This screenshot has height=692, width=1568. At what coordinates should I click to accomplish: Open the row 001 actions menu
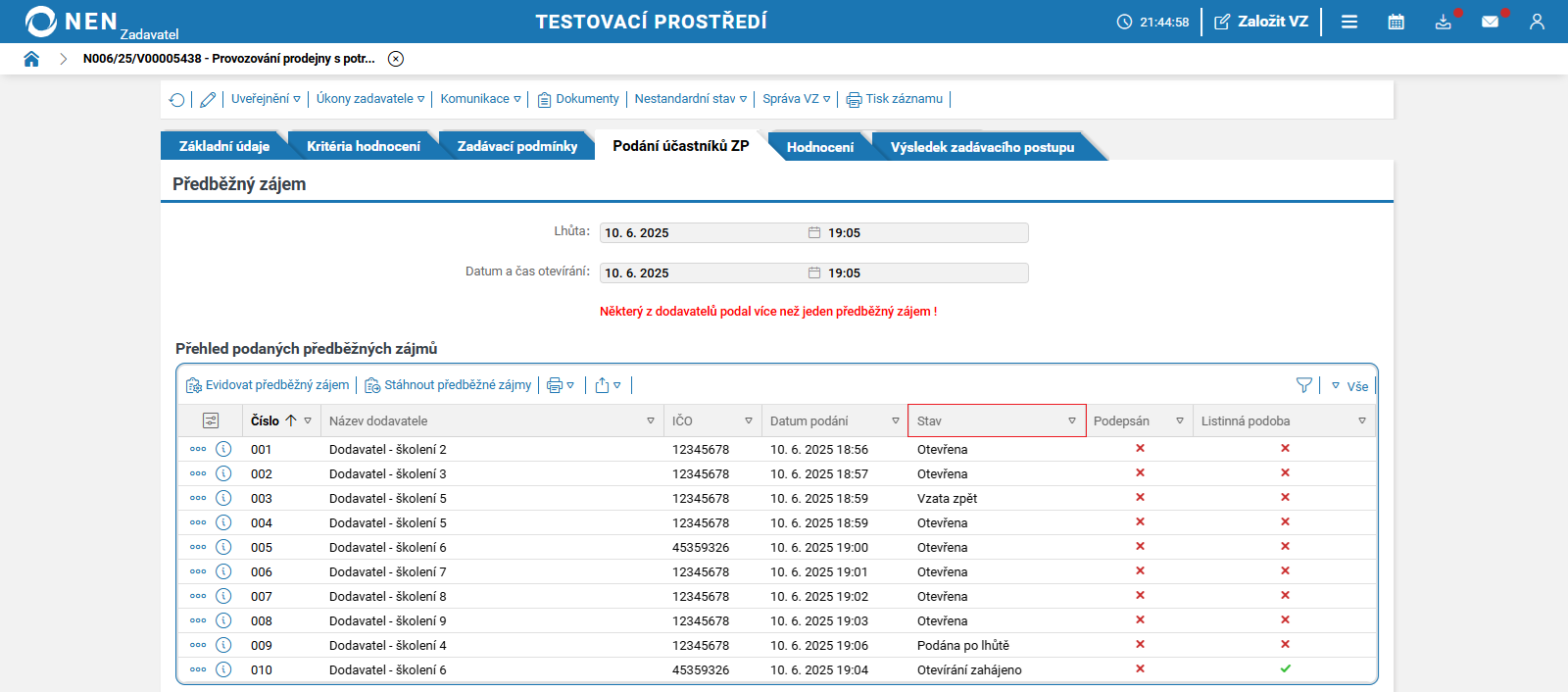(198, 449)
